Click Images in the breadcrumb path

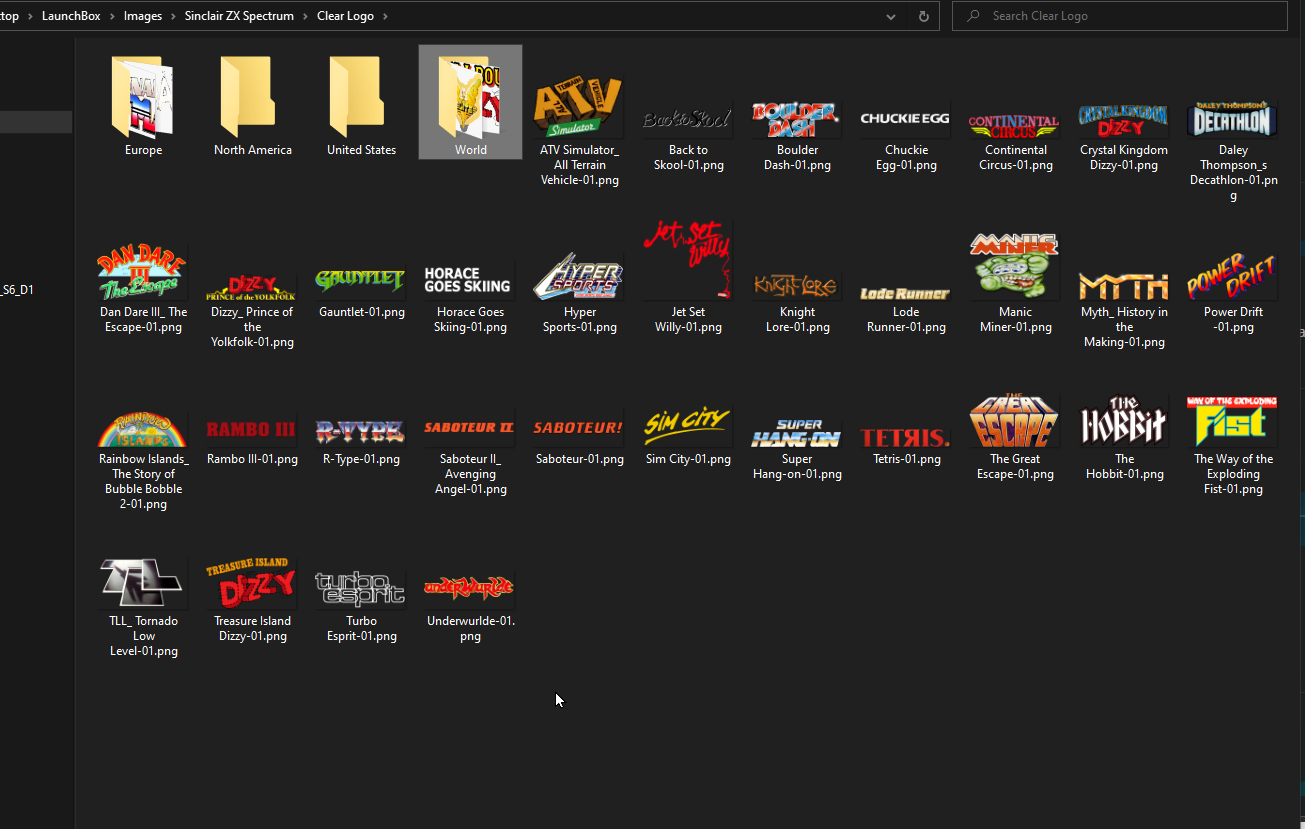pyautogui.click(x=143, y=16)
